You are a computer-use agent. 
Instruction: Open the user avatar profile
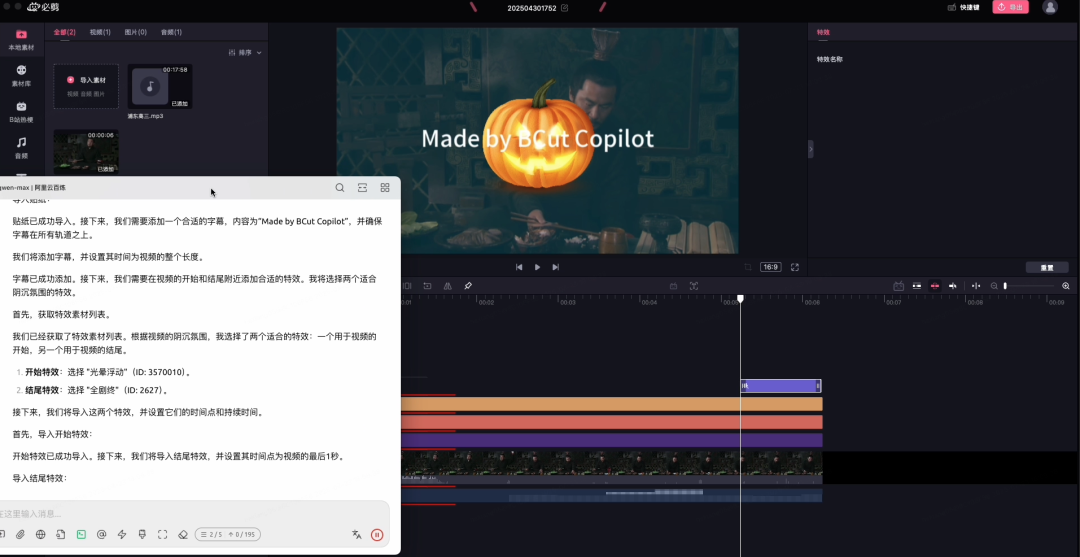[x=1050, y=7]
